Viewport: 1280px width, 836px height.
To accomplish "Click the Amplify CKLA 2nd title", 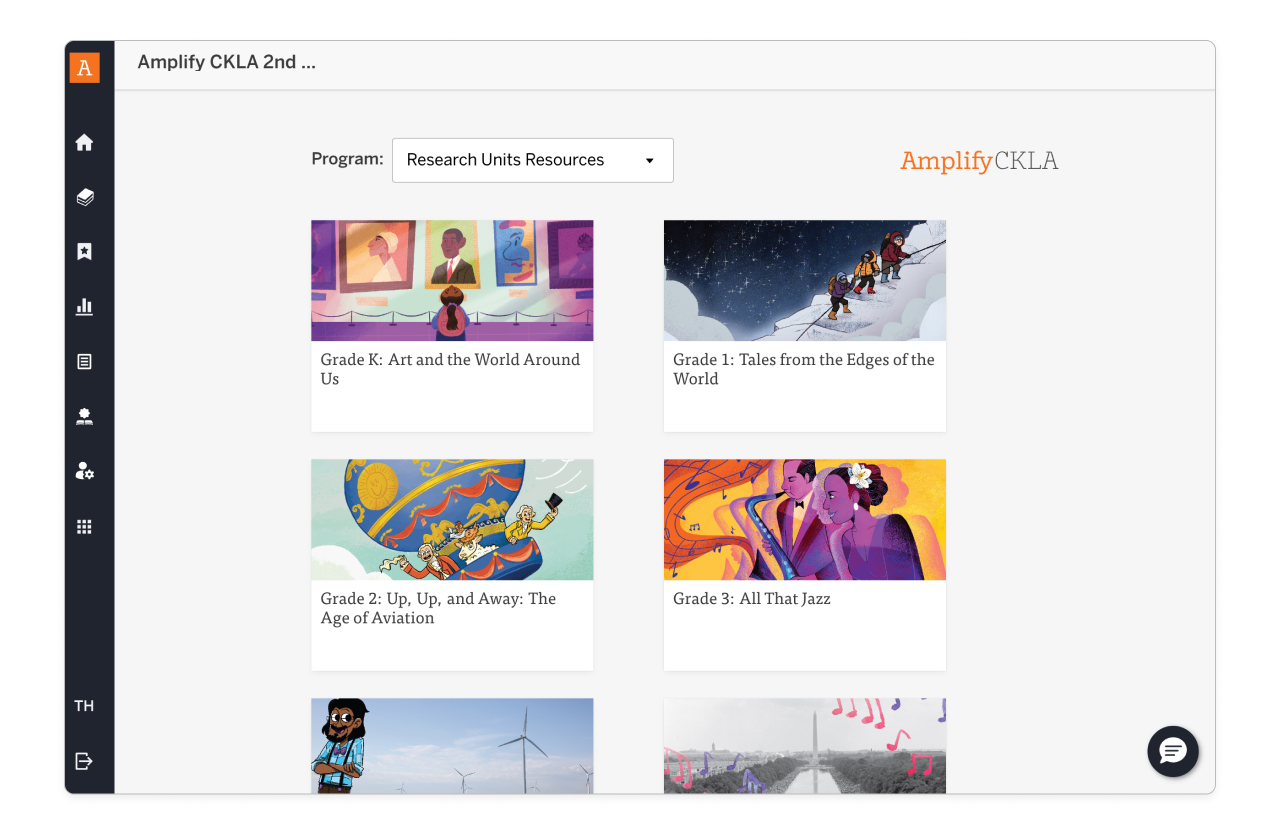I will [226, 61].
